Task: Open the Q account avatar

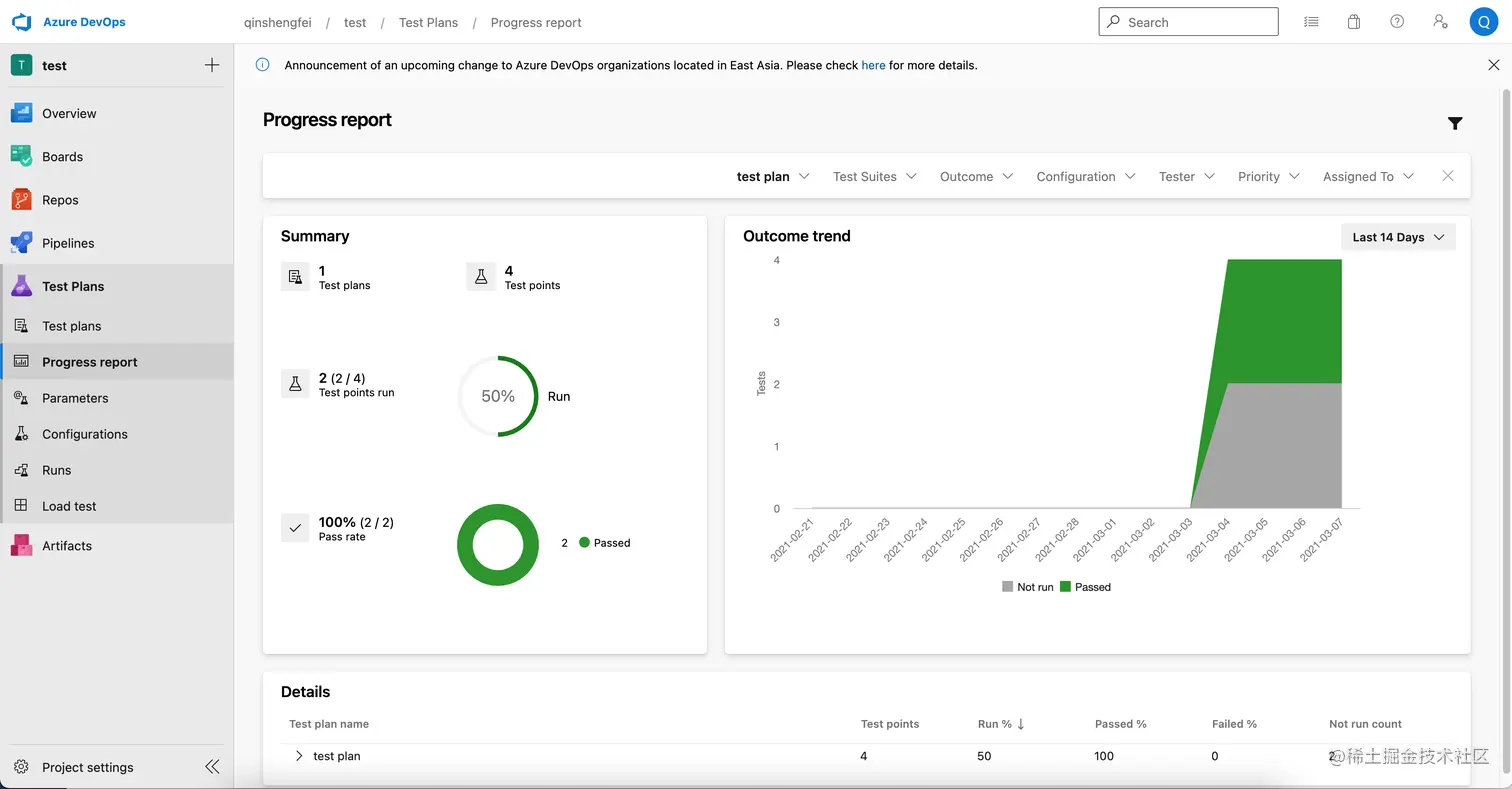Action: pyautogui.click(x=1483, y=22)
